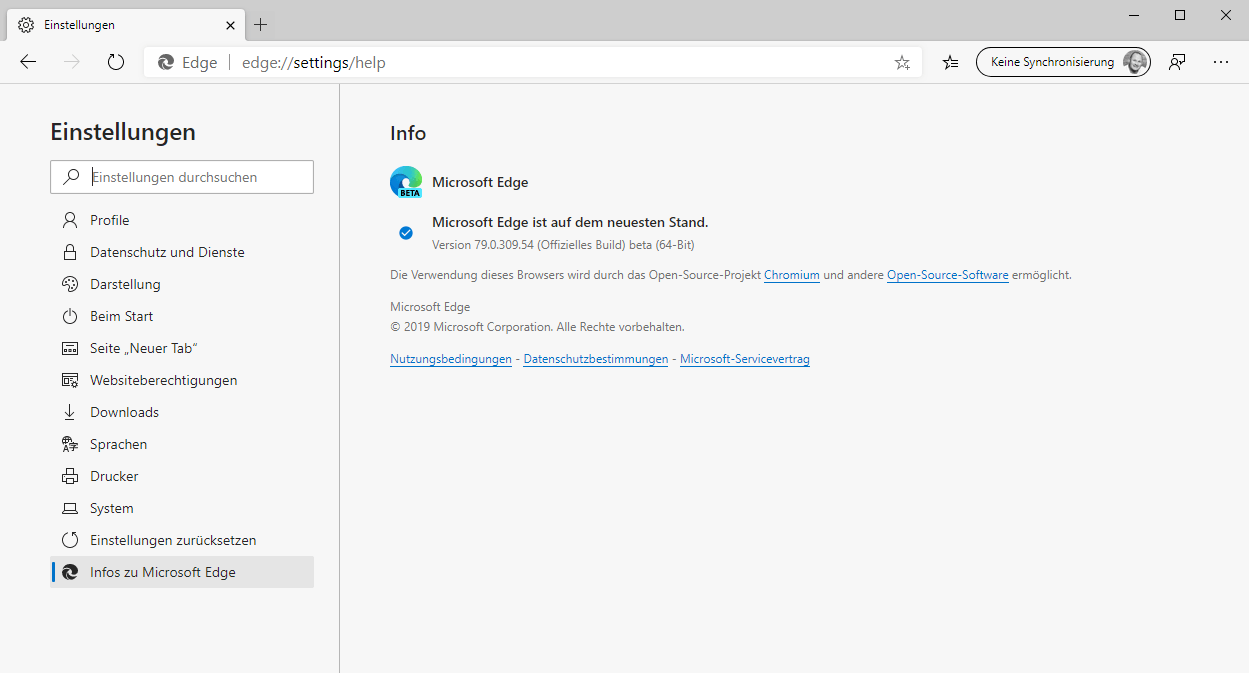Click the feedback icon in toolbar
The width and height of the screenshot is (1249, 673).
point(1177,62)
